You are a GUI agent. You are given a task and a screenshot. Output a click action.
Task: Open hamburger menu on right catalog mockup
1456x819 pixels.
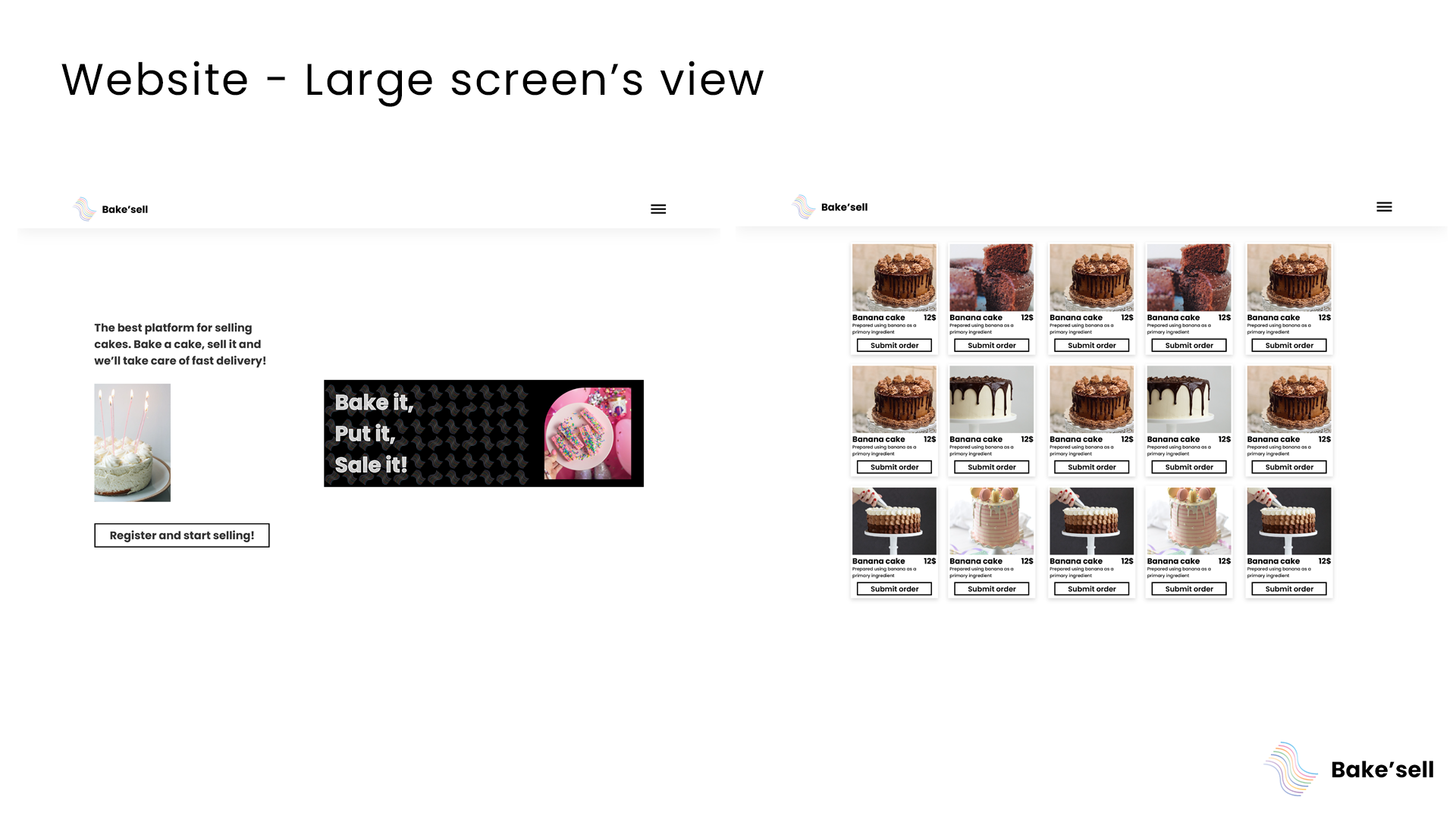[1384, 207]
